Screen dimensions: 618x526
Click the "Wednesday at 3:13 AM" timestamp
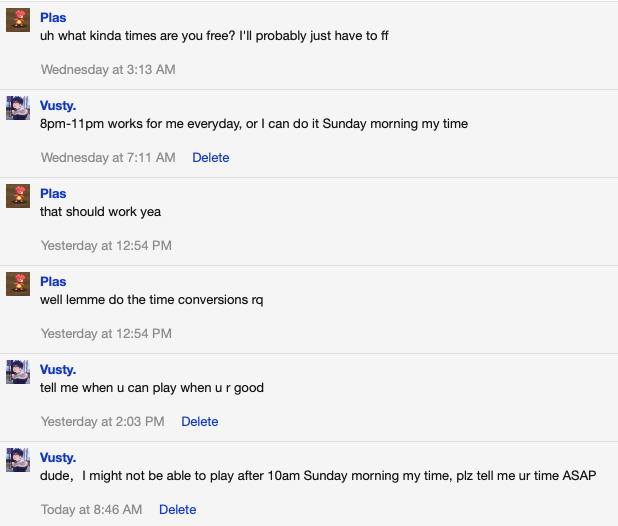click(x=108, y=70)
